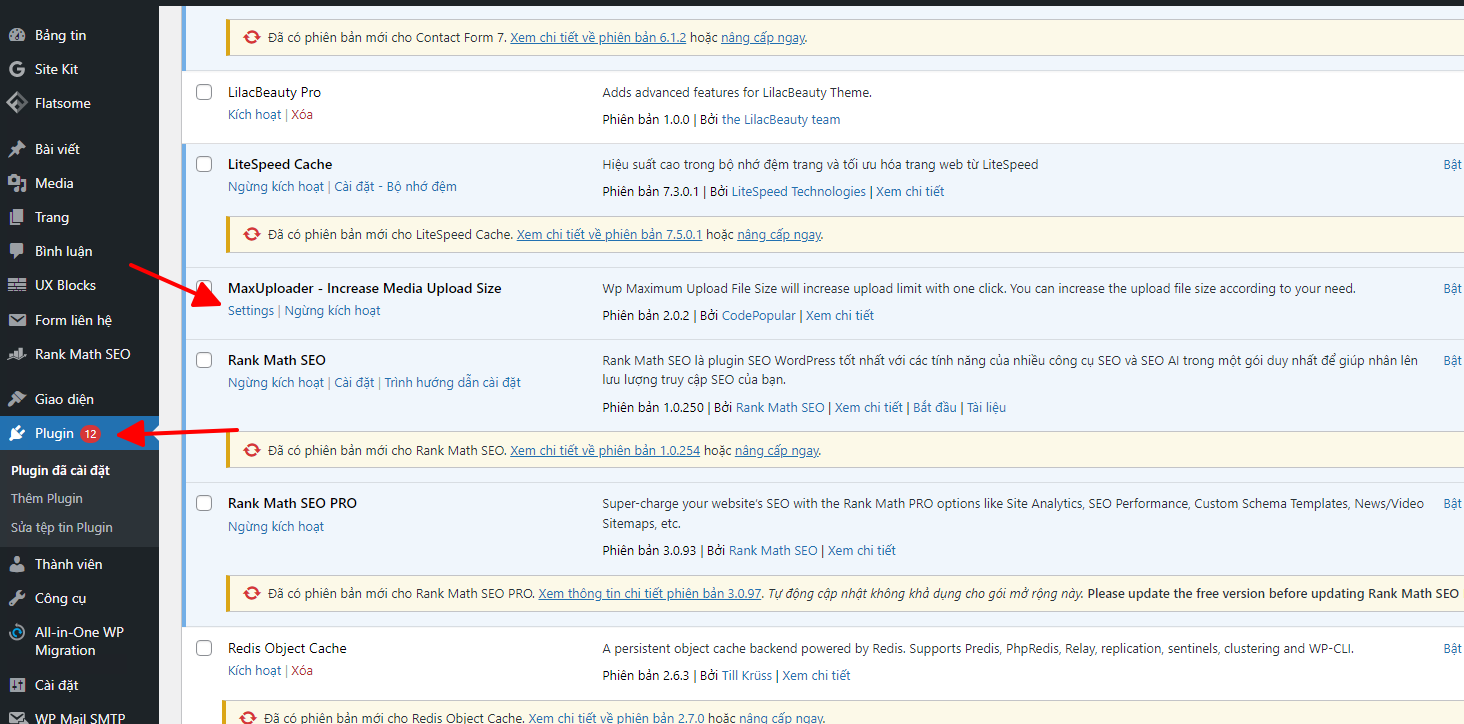Open Site Kit via its G icon
The height and width of the screenshot is (724, 1464).
coord(17,69)
